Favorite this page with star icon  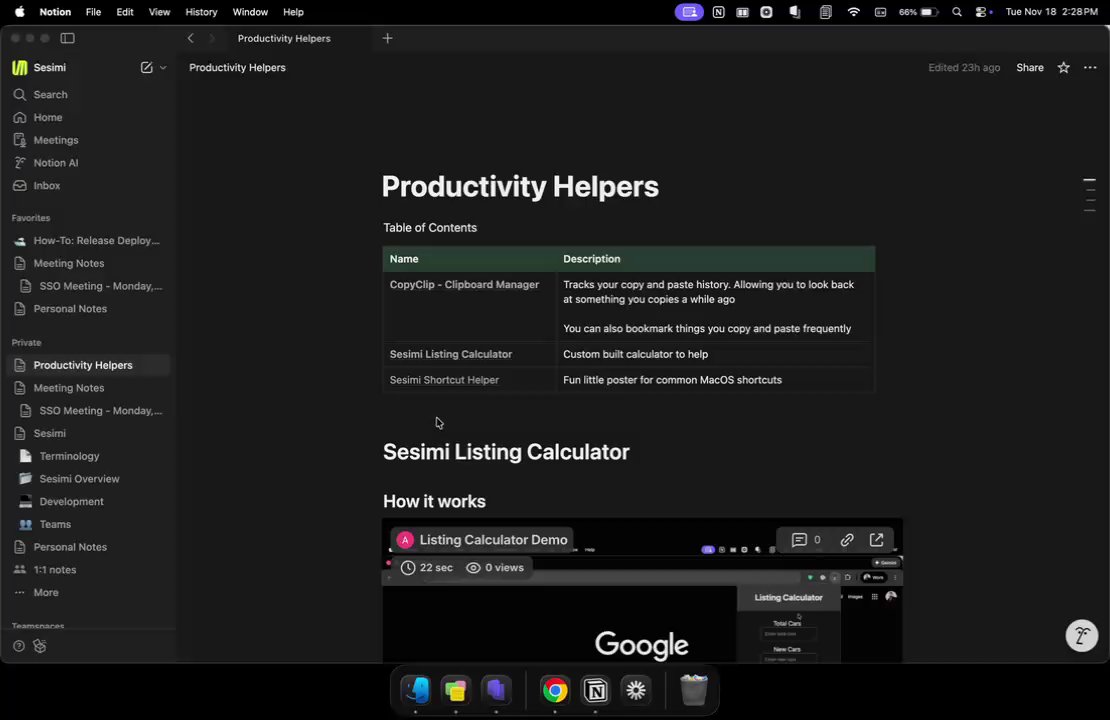tap(1063, 67)
